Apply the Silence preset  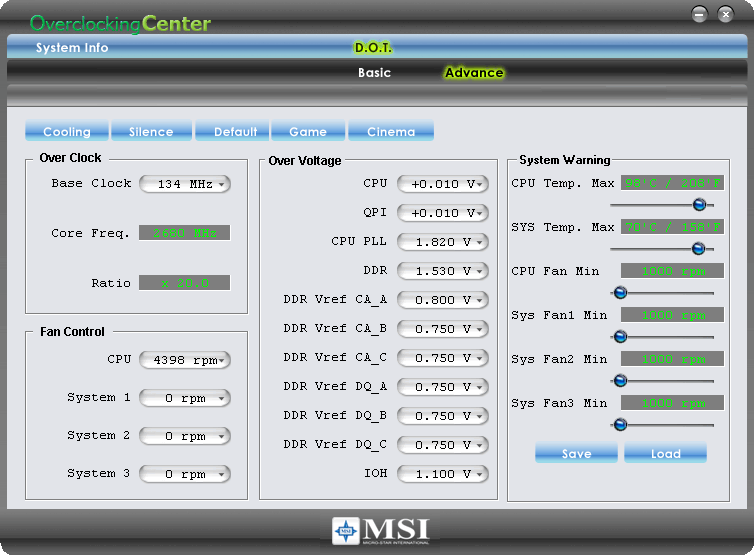pos(151,131)
